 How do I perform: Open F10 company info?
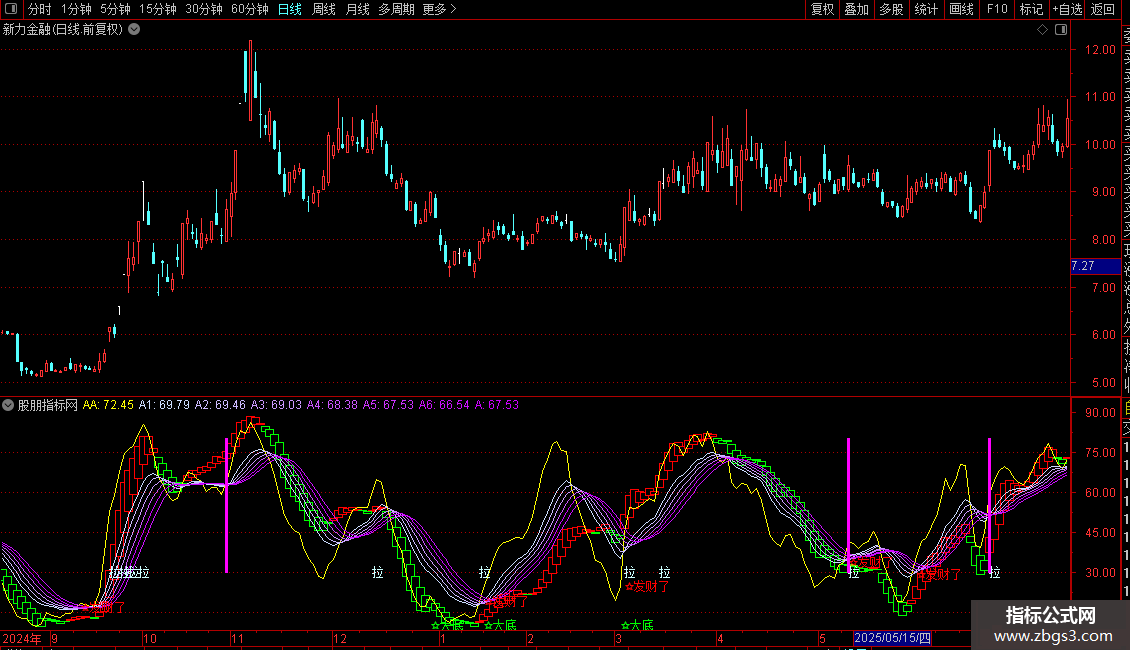(x=997, y=10)
